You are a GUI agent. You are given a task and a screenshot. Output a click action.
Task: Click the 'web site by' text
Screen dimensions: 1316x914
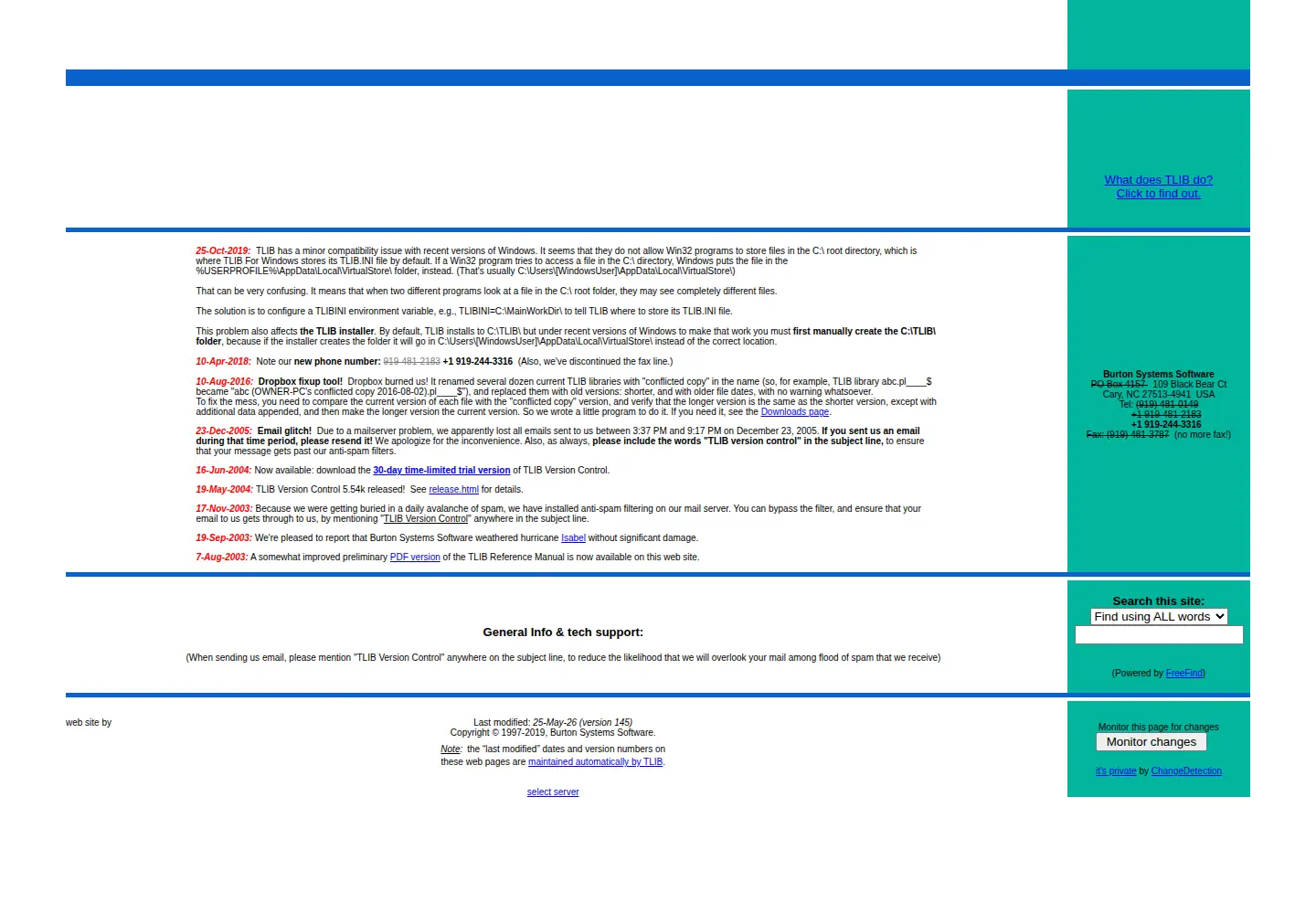(x=89, y=723)
